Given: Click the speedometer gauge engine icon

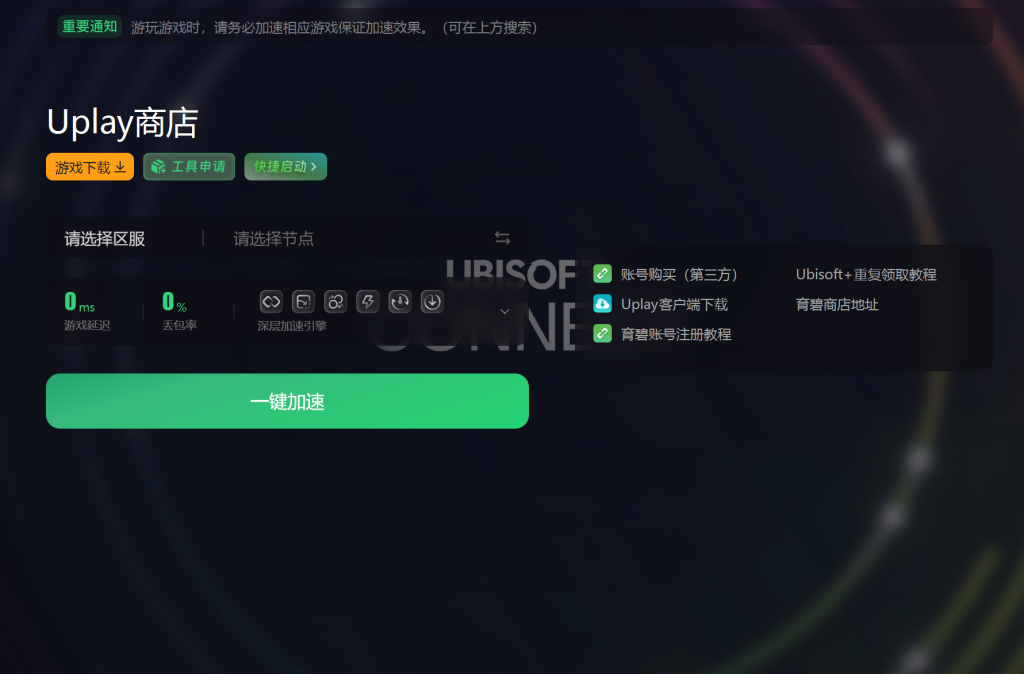Looking at the screenshot, I should (x=400, y=302).
